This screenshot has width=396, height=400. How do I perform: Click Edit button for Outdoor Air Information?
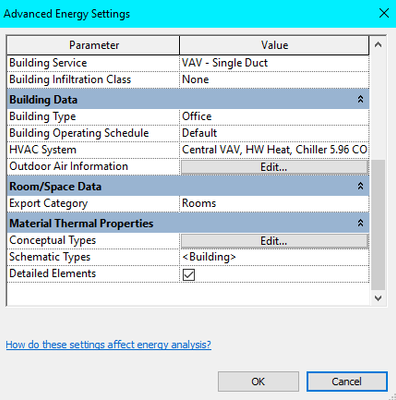click(x=274, y=167)
